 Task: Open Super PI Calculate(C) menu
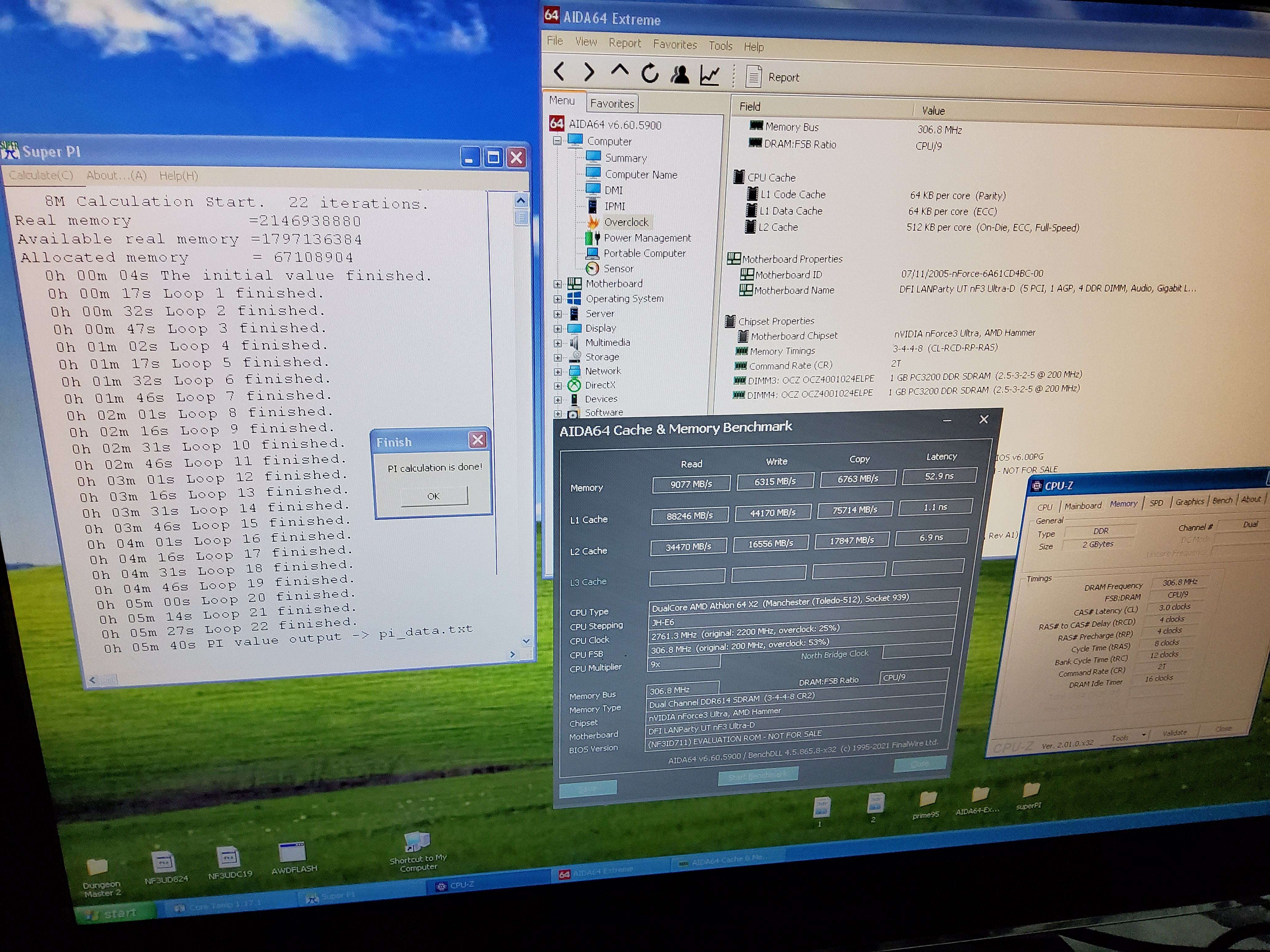point(41,175)
